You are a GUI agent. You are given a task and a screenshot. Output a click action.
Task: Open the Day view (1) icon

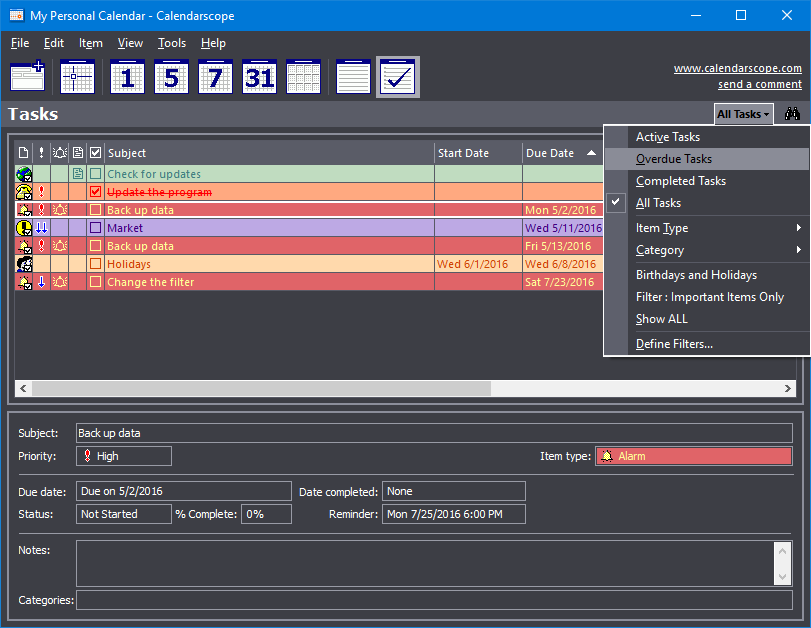(x=127, y=77)
